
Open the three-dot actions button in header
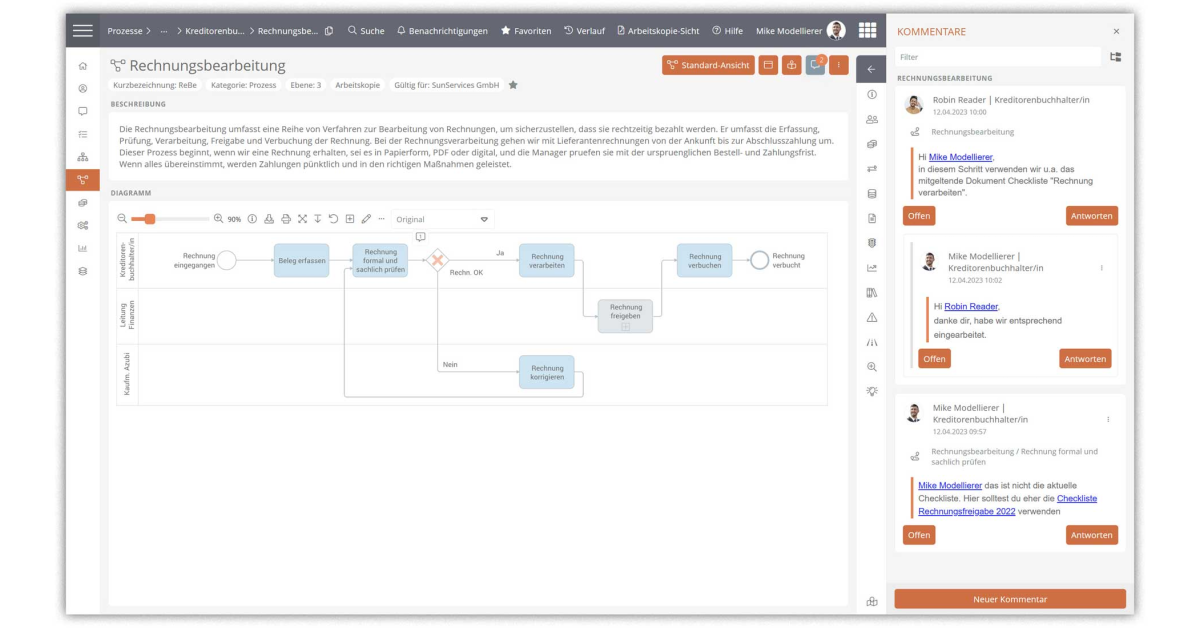838,65
